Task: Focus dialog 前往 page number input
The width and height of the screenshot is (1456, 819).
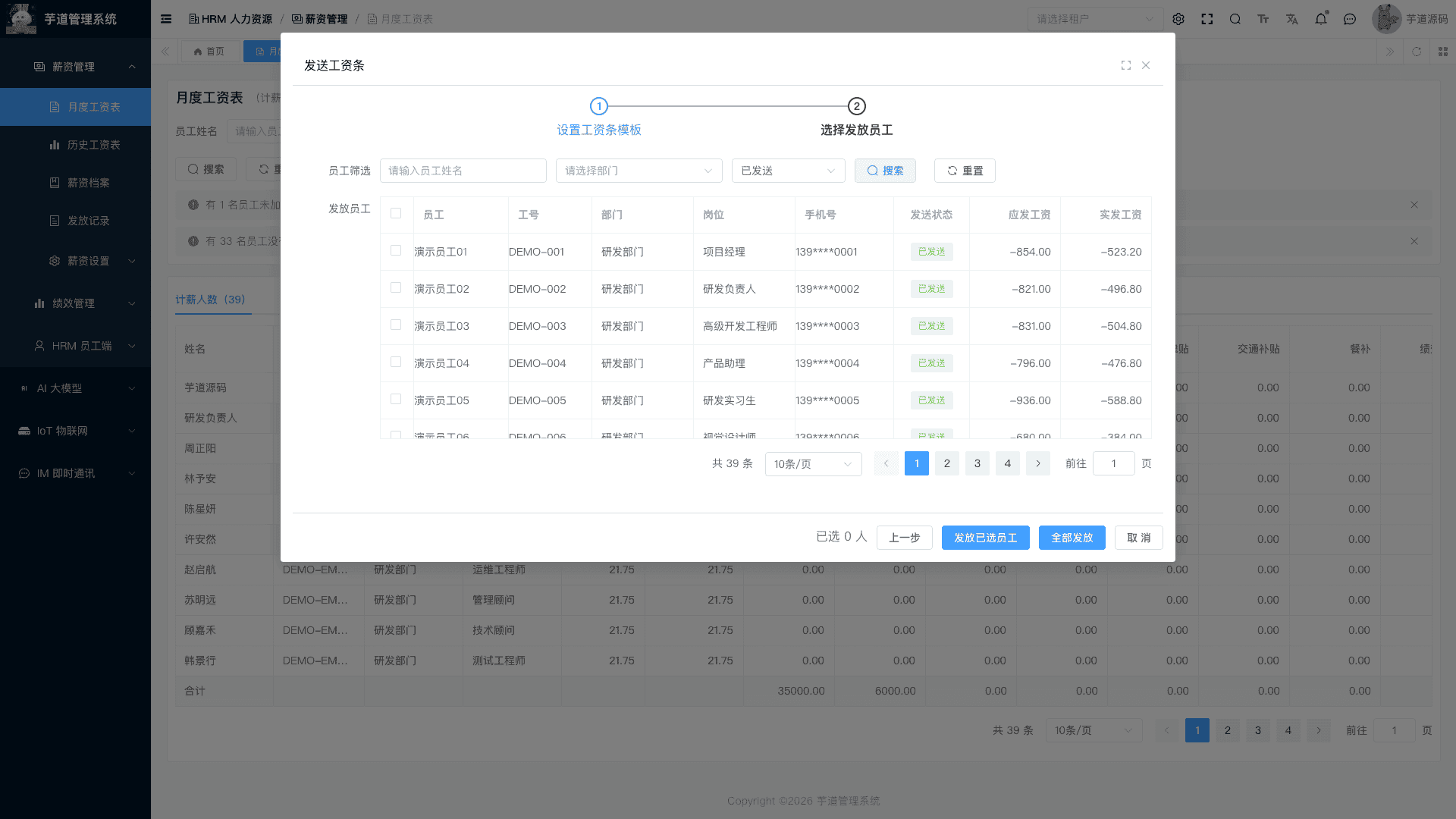Action: tap(1114, 463)
